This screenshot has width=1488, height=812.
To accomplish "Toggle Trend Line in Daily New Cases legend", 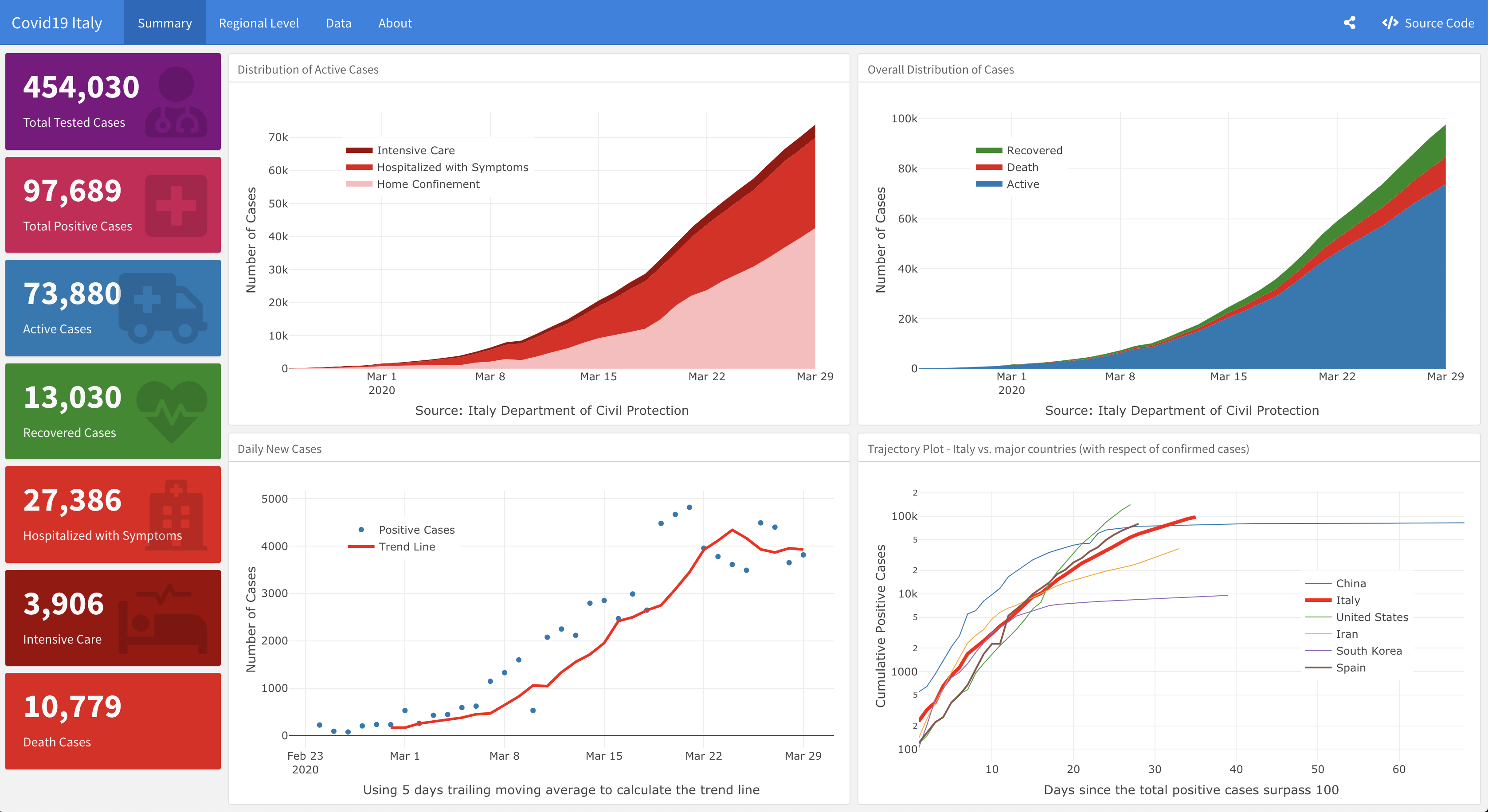I will pyautogui.click(x=407, y=547).
